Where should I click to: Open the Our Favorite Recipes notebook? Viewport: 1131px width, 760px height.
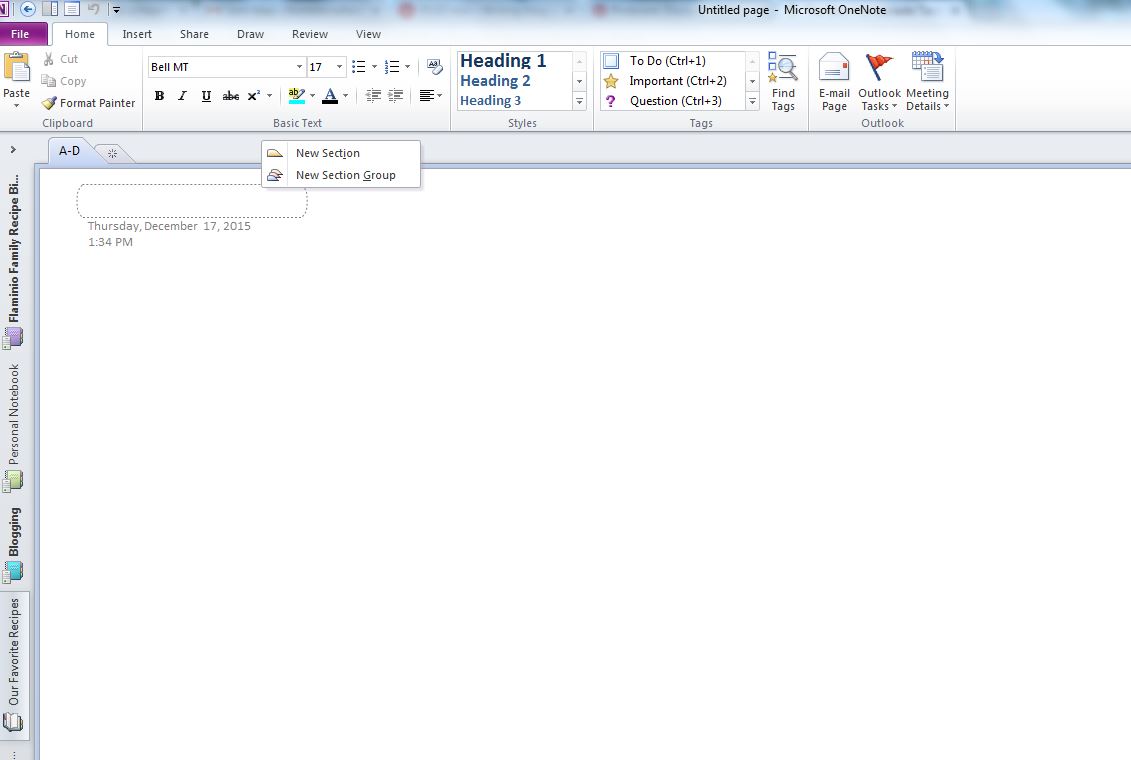[14, 664]
